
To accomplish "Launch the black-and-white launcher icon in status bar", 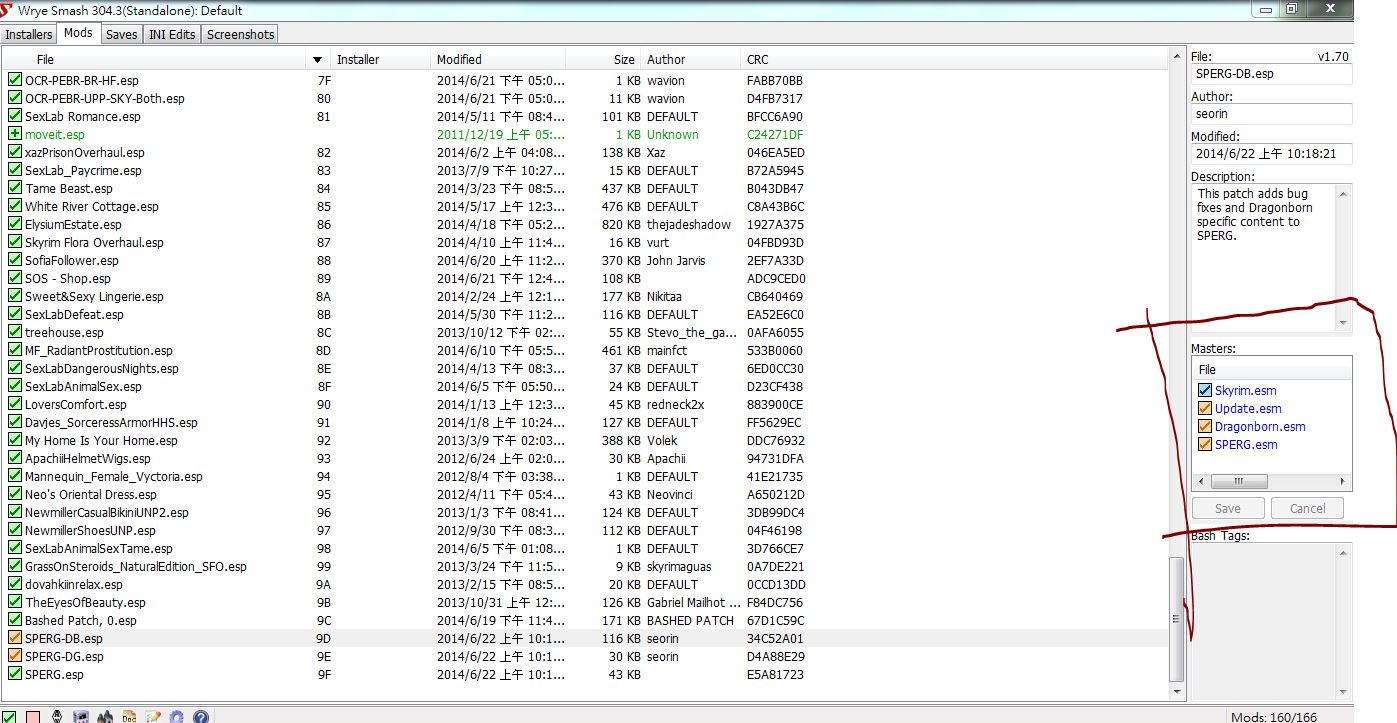I will coord(57,716).
